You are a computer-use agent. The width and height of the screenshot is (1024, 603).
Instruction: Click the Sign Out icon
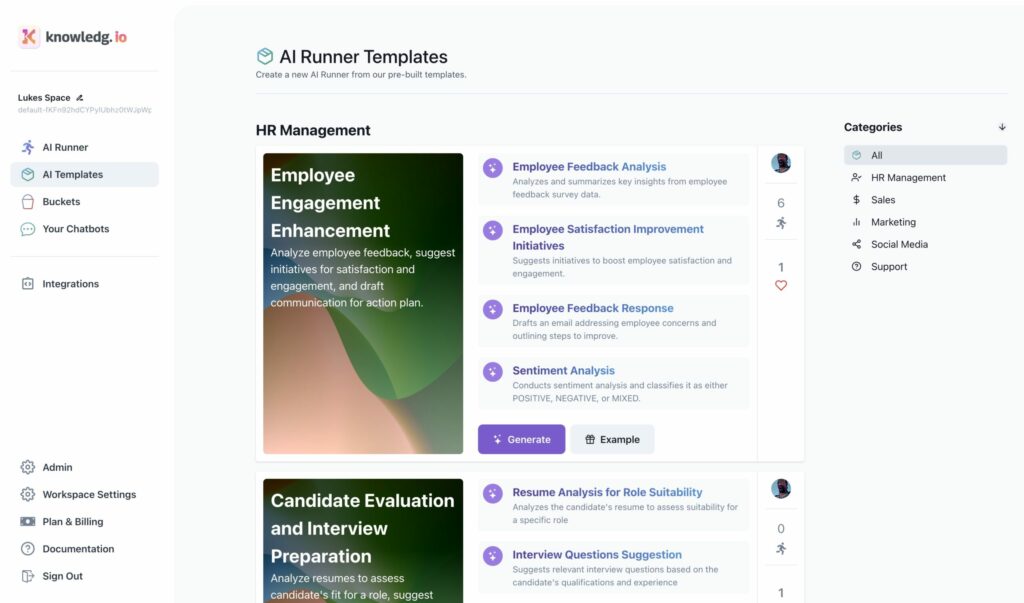(28, 576)
